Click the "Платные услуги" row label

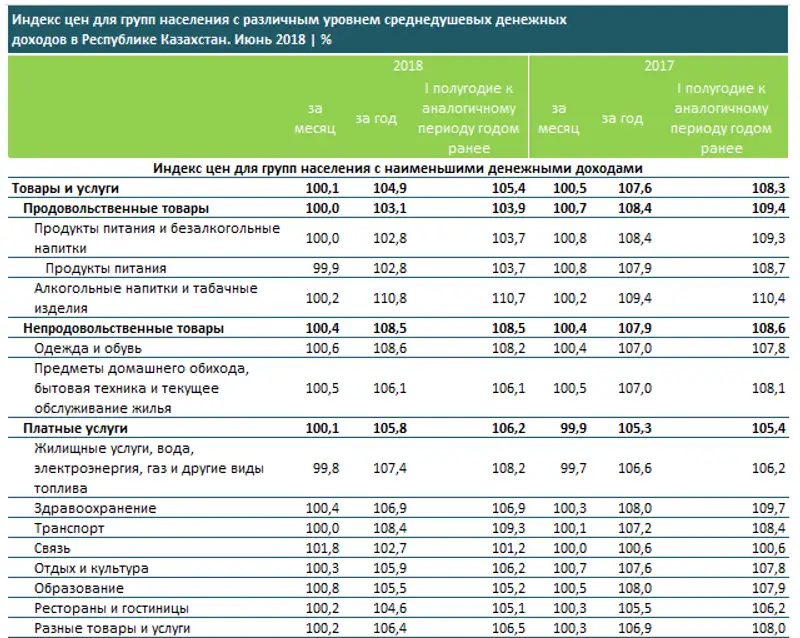tap(72, 428)
